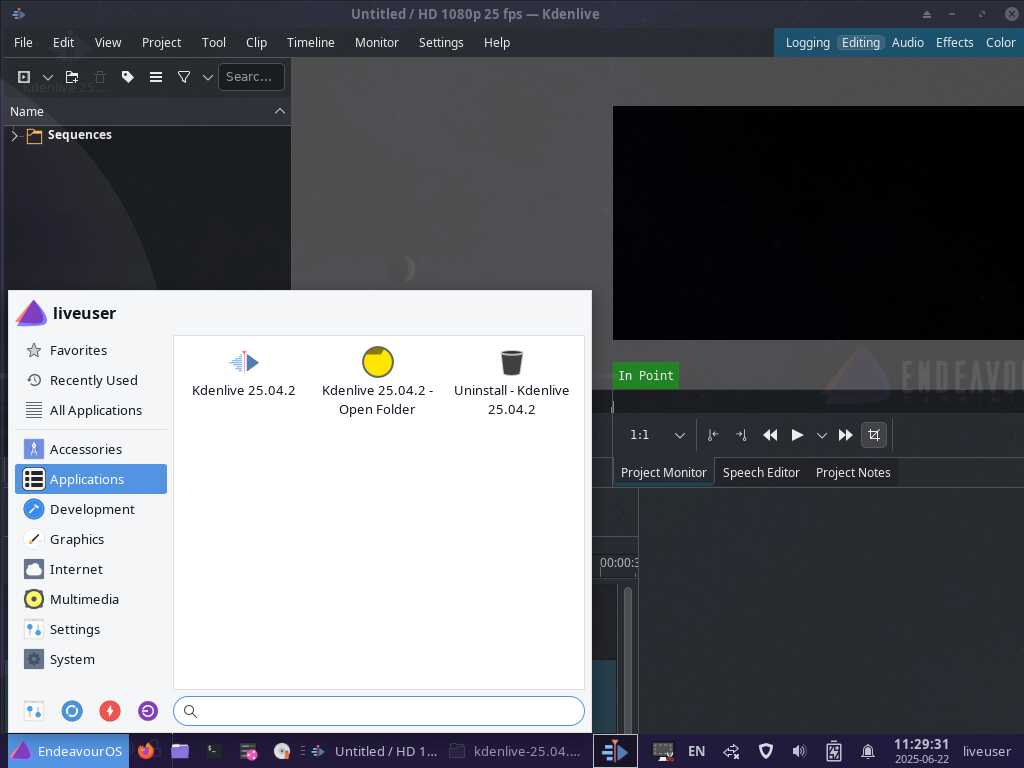This screenshot has height=768, width=1024.
Task: Select Recently Used in the launcher
Action: point(91,380)
